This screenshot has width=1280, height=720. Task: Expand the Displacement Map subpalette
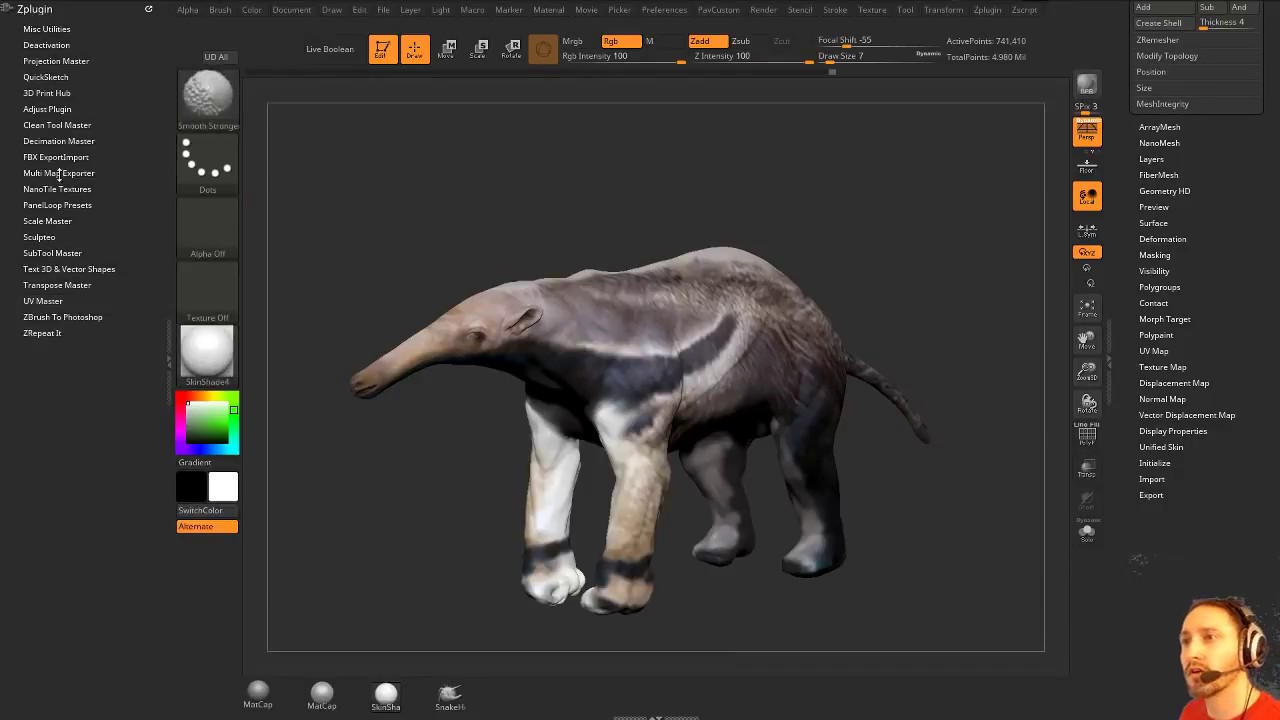[1174, 383]
